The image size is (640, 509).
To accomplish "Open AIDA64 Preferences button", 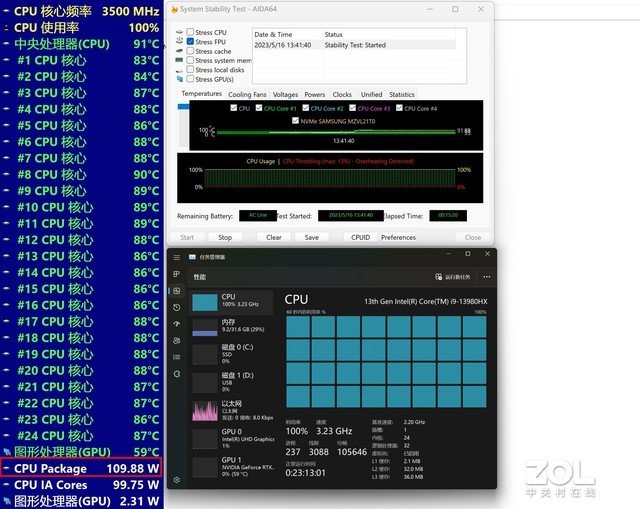I will pos(398,237).
